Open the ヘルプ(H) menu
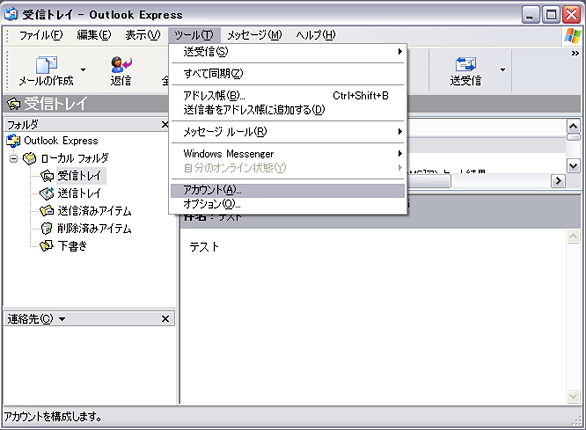Screen dimensions: 586x430 pos(316,35)
